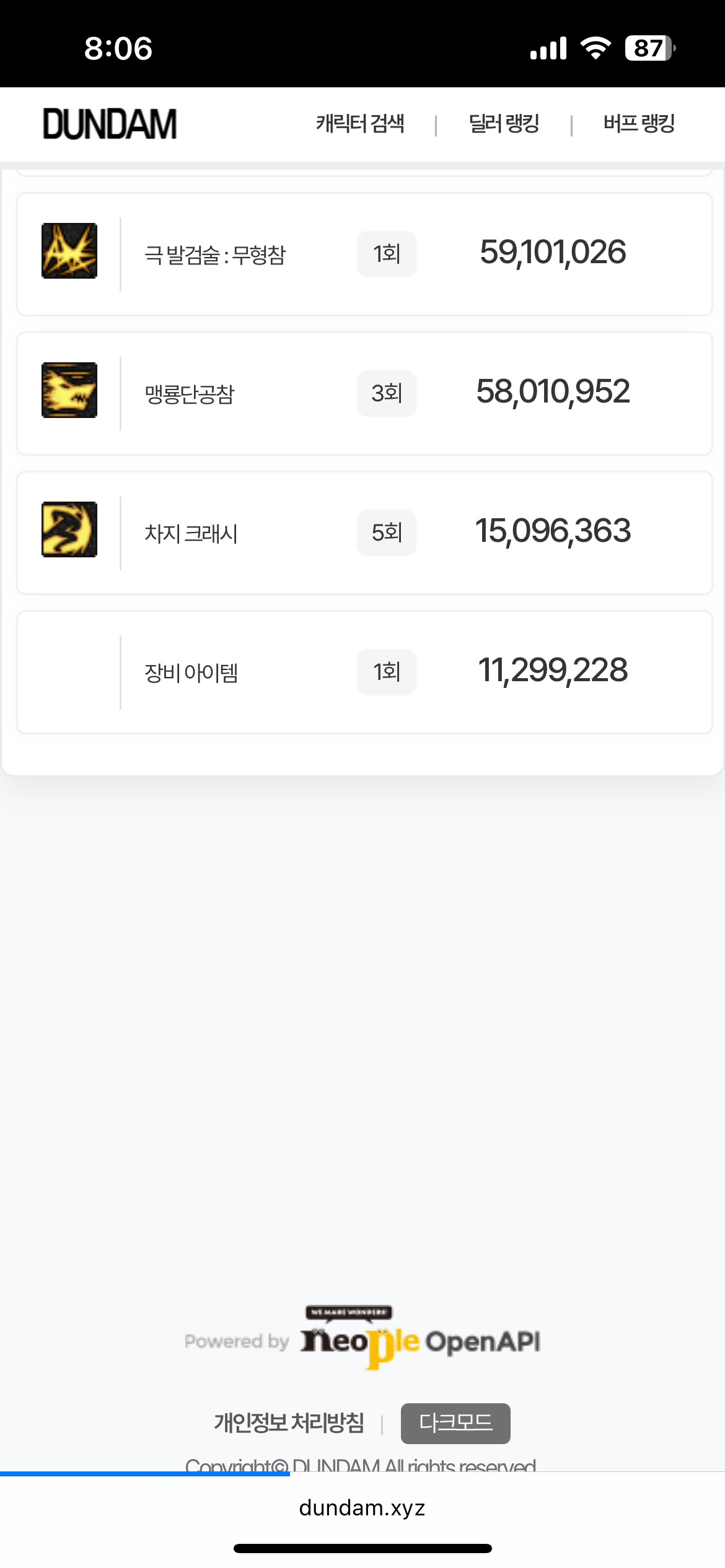
Task: Open the DUNDAM home logo
Action: (110, 124)
